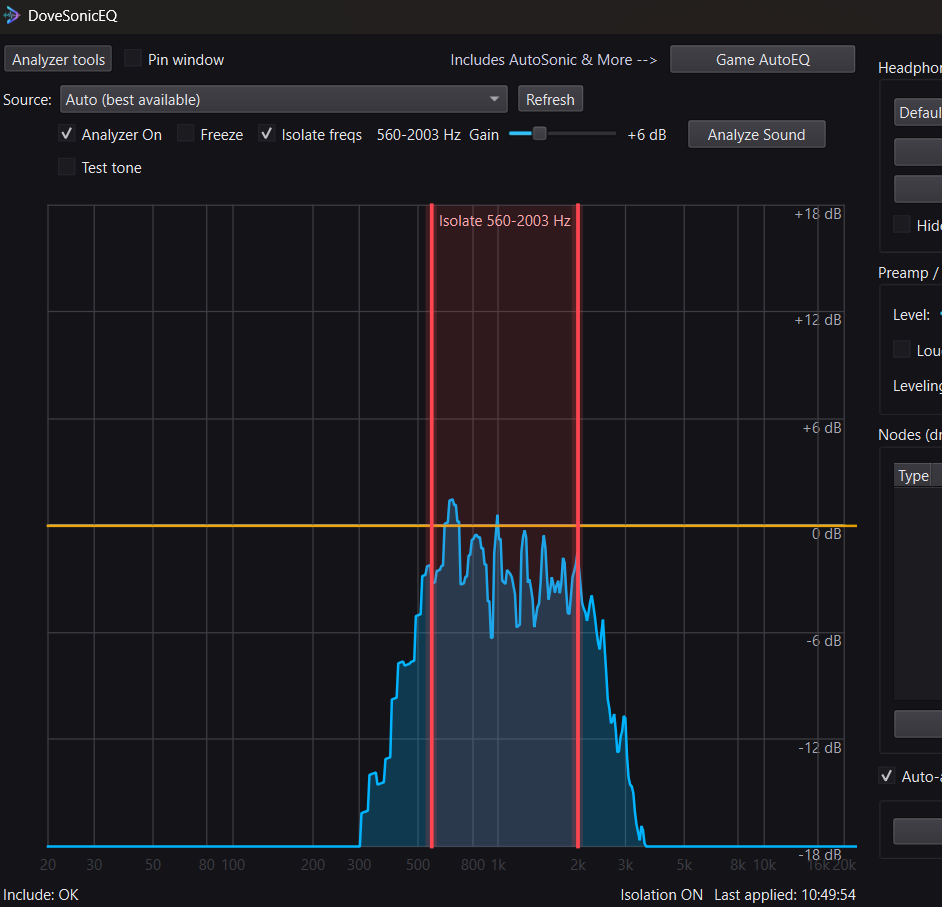Click the '+6 dB' gain value text

tap(647, 135)
